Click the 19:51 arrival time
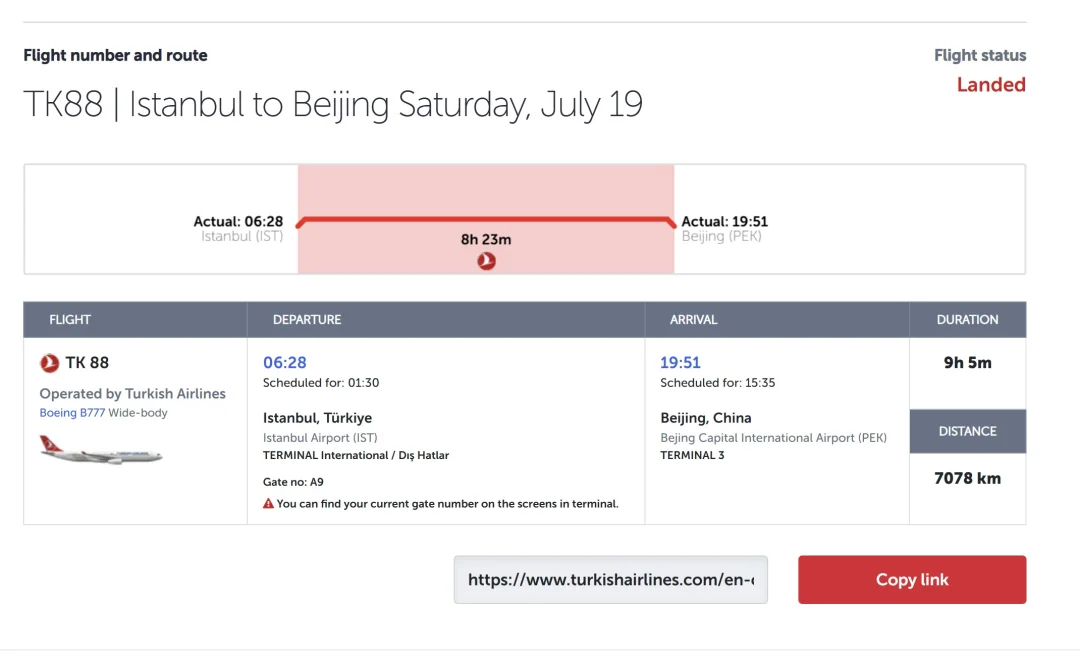 tap(680, 362)
